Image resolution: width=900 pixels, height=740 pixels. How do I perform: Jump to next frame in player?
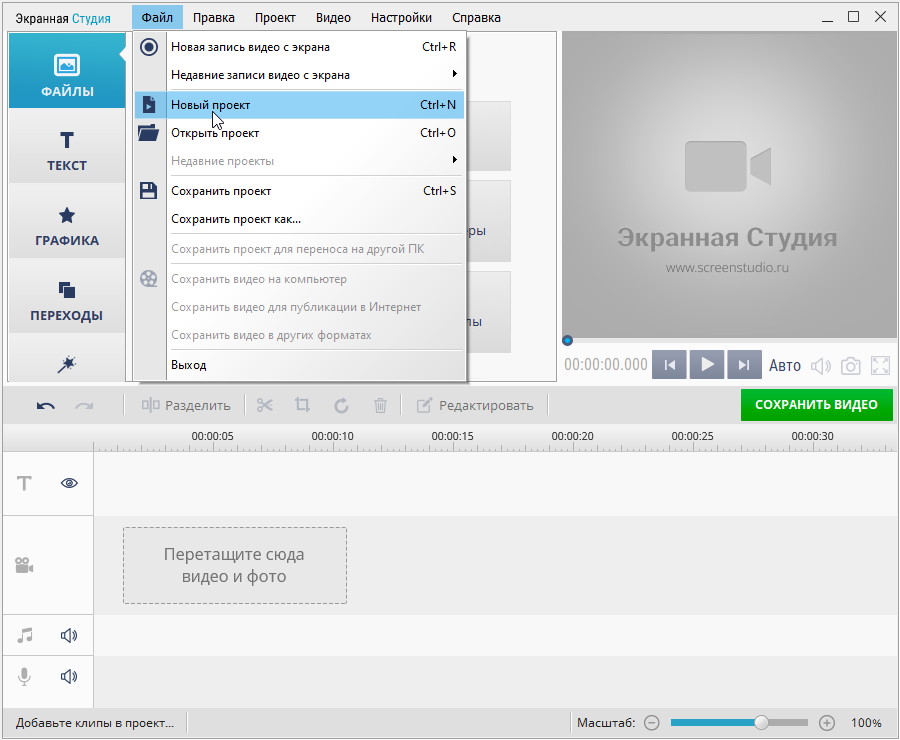coord(744,365)
